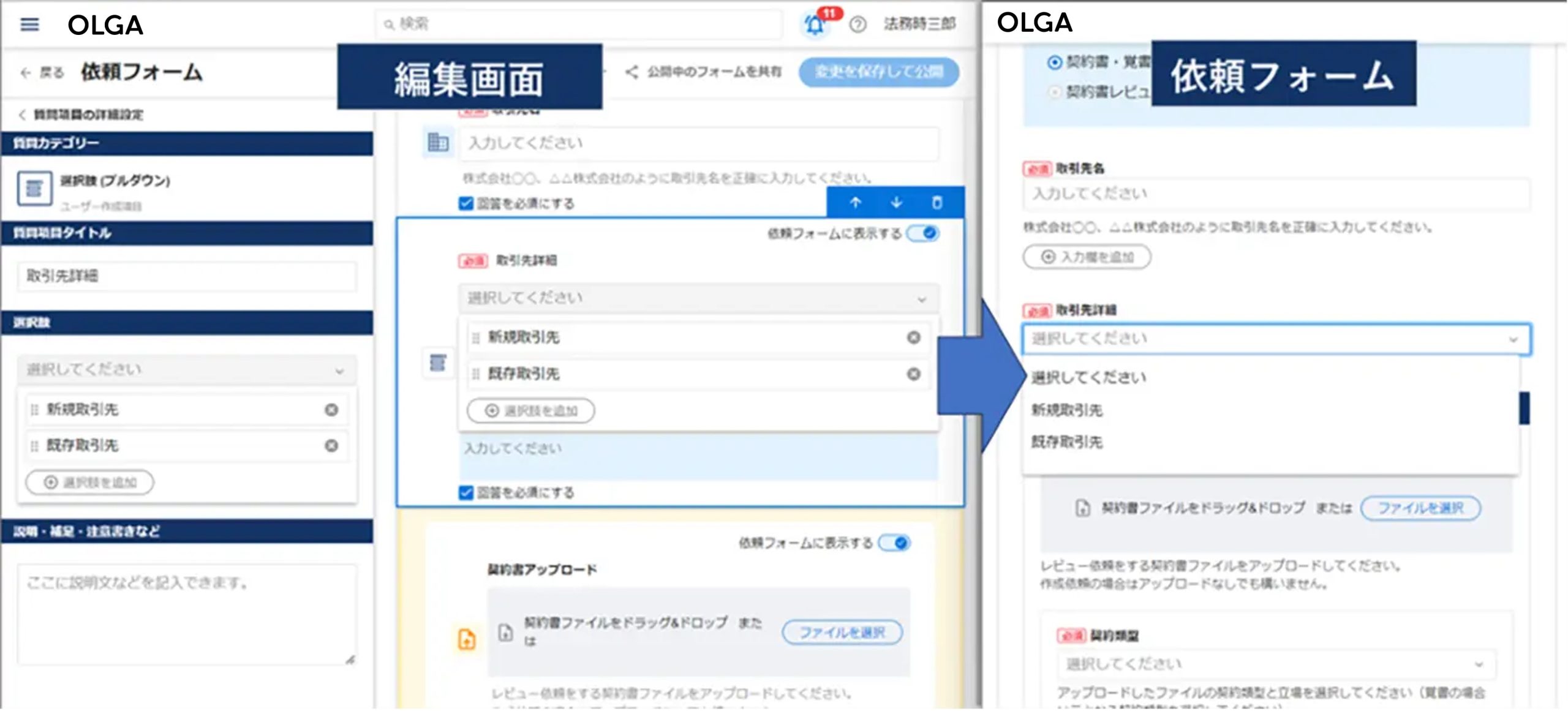Viewport: 1568px width, 711px height.
Task: Click the 取引先名 input in the request form
Action: click(x=1276, y=194)
